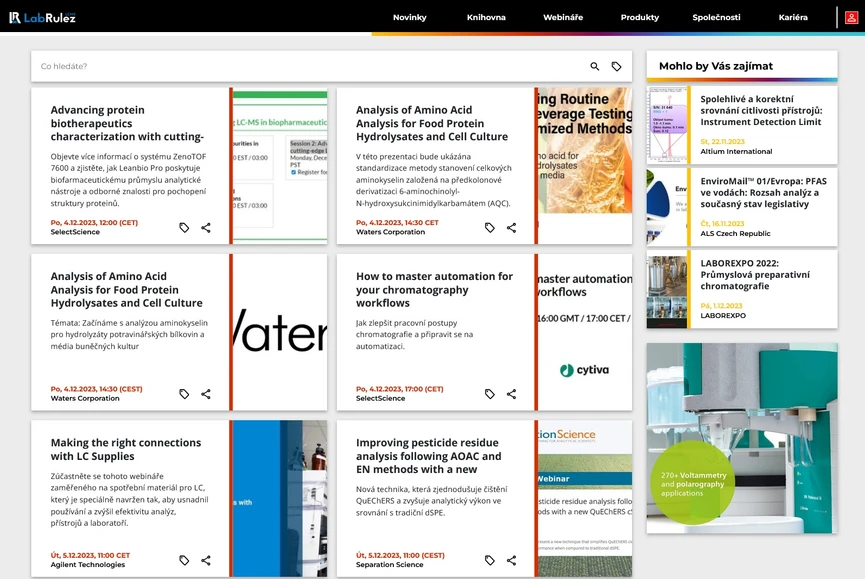
Task: Click tag icon on Advancing protein biotherapeutics card
Action: point(184,228)
